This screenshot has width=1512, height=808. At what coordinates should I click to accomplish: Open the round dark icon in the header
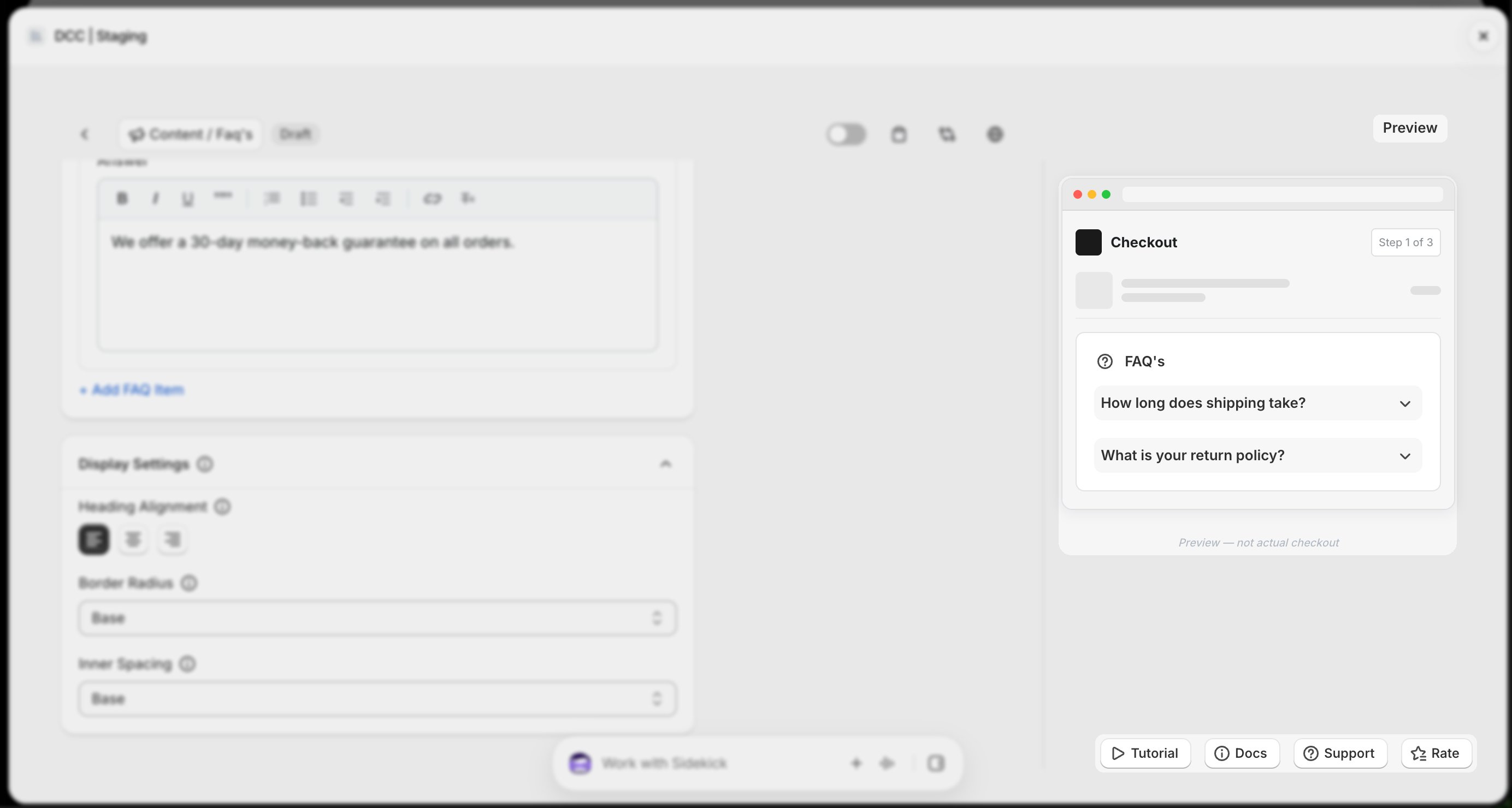[995, 134]
